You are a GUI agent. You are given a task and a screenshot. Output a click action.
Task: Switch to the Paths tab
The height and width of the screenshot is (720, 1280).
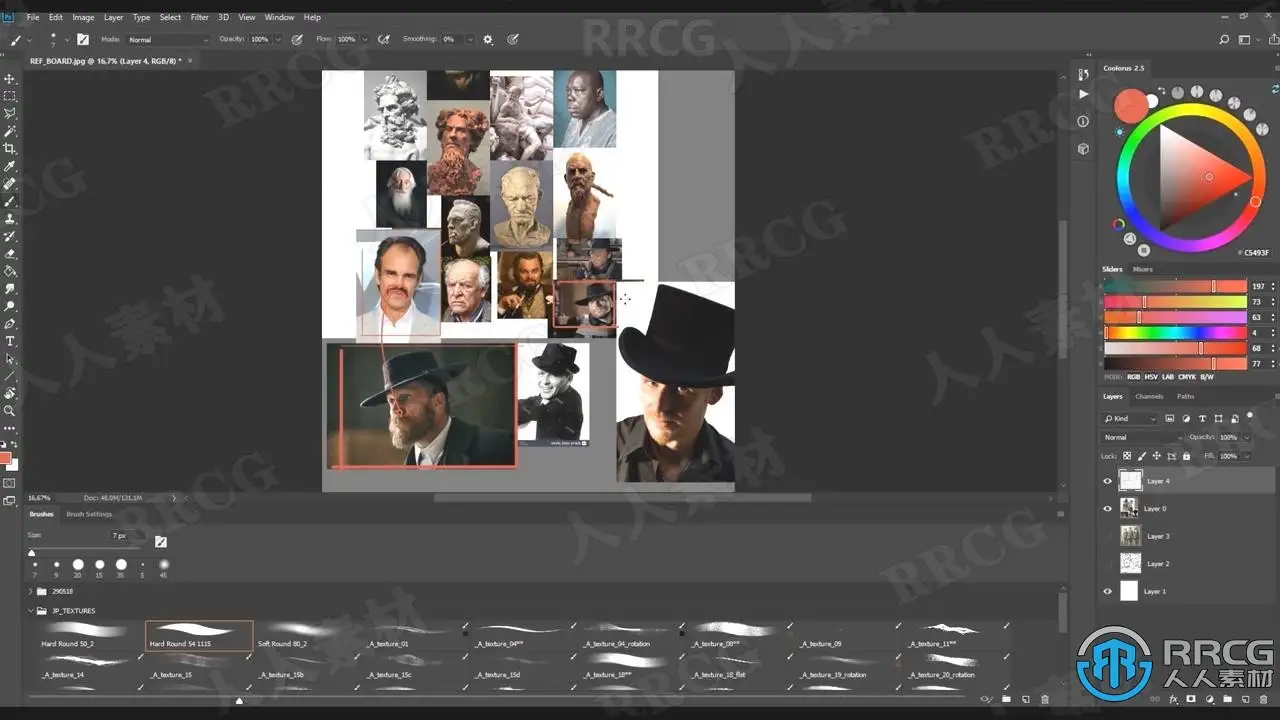coord(1185,396)
